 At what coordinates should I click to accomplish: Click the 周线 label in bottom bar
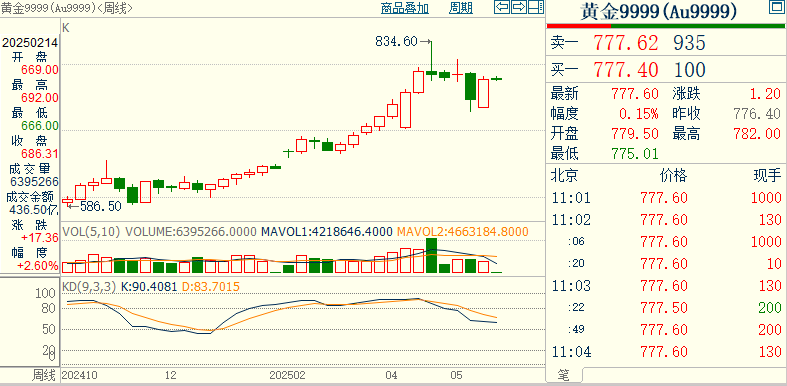tap(44, 375)
